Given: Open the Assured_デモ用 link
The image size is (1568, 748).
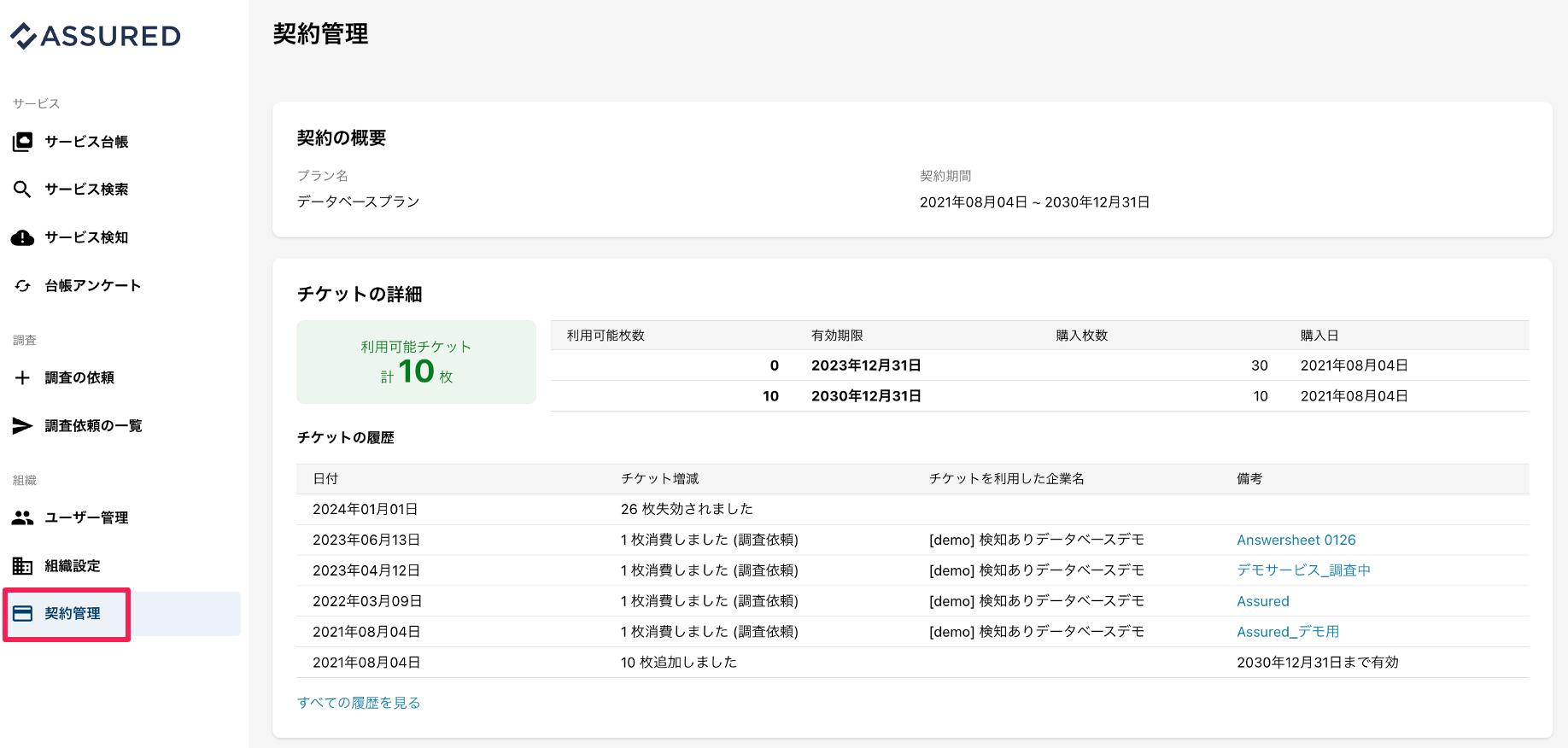Looking at the screenshot, I should (x=1288, y=632).
